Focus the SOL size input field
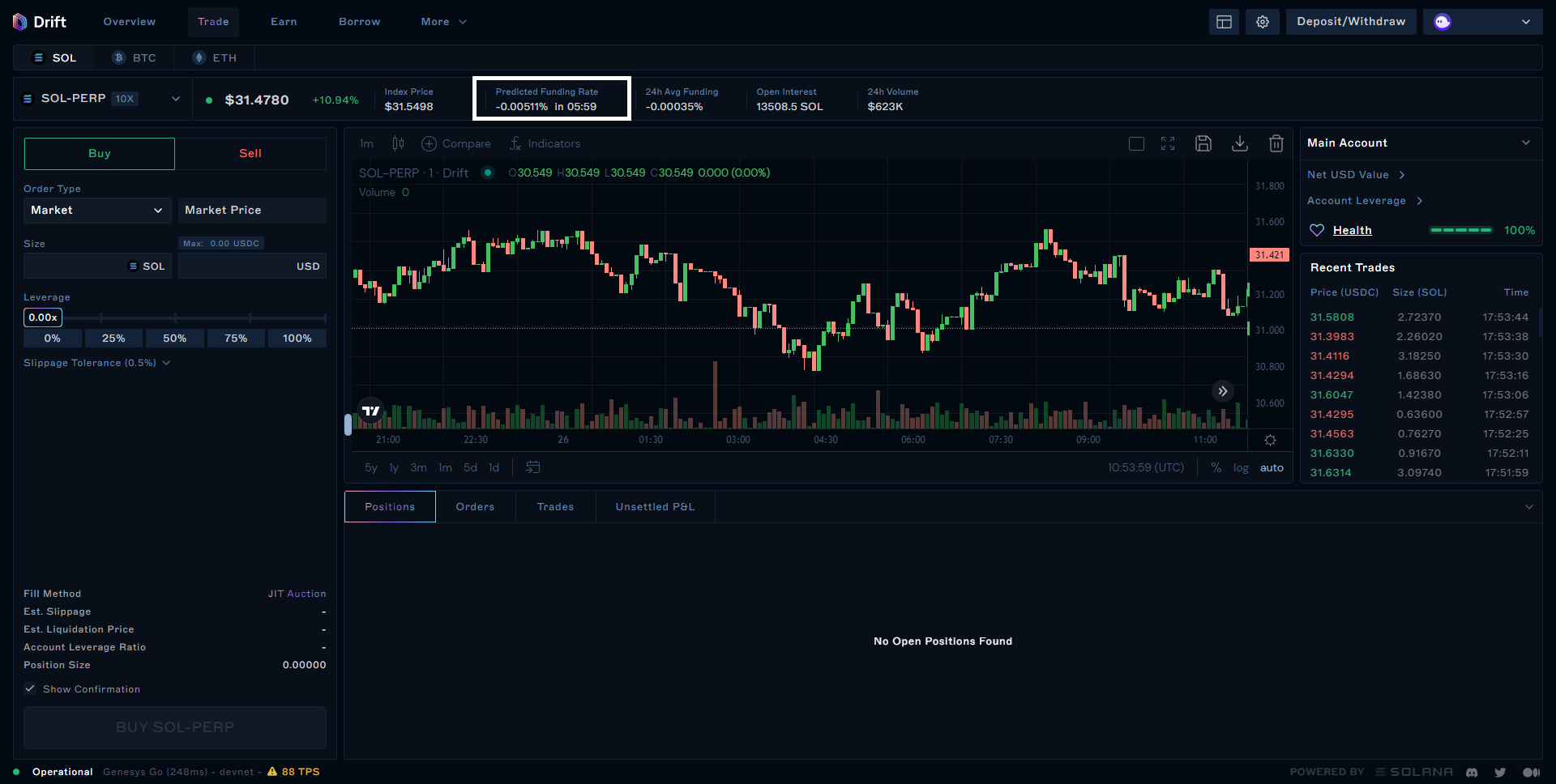The height and width of the screenshot is (784, 1556). coord(97,266)
